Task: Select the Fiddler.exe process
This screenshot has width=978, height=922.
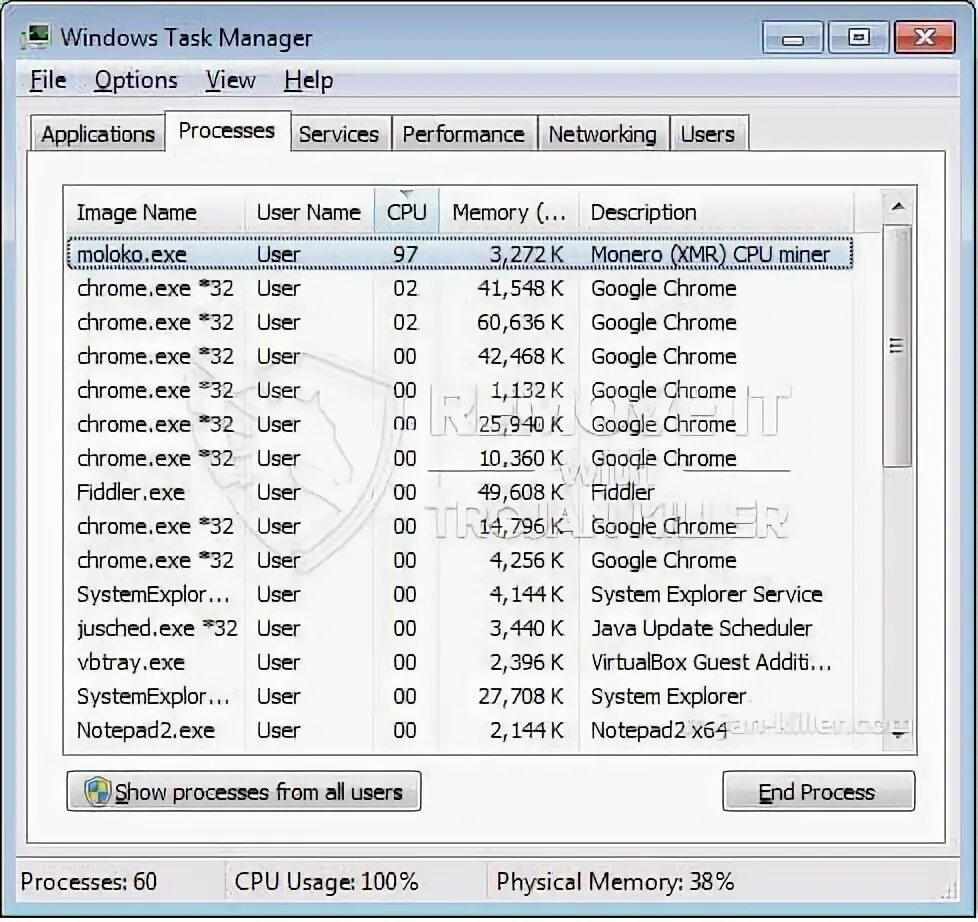Action: pos(460,492)
